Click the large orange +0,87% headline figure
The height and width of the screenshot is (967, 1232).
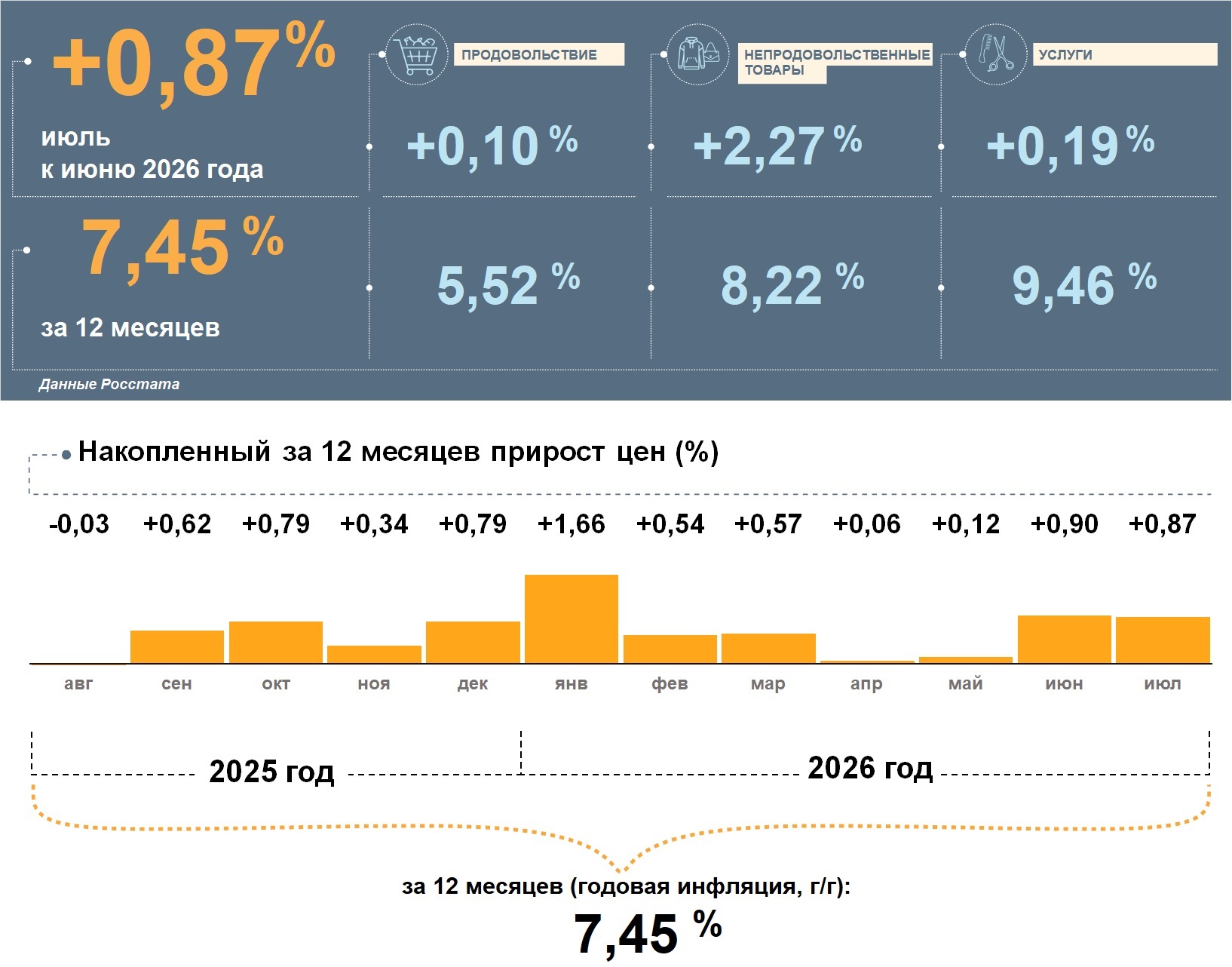(194, 62)
